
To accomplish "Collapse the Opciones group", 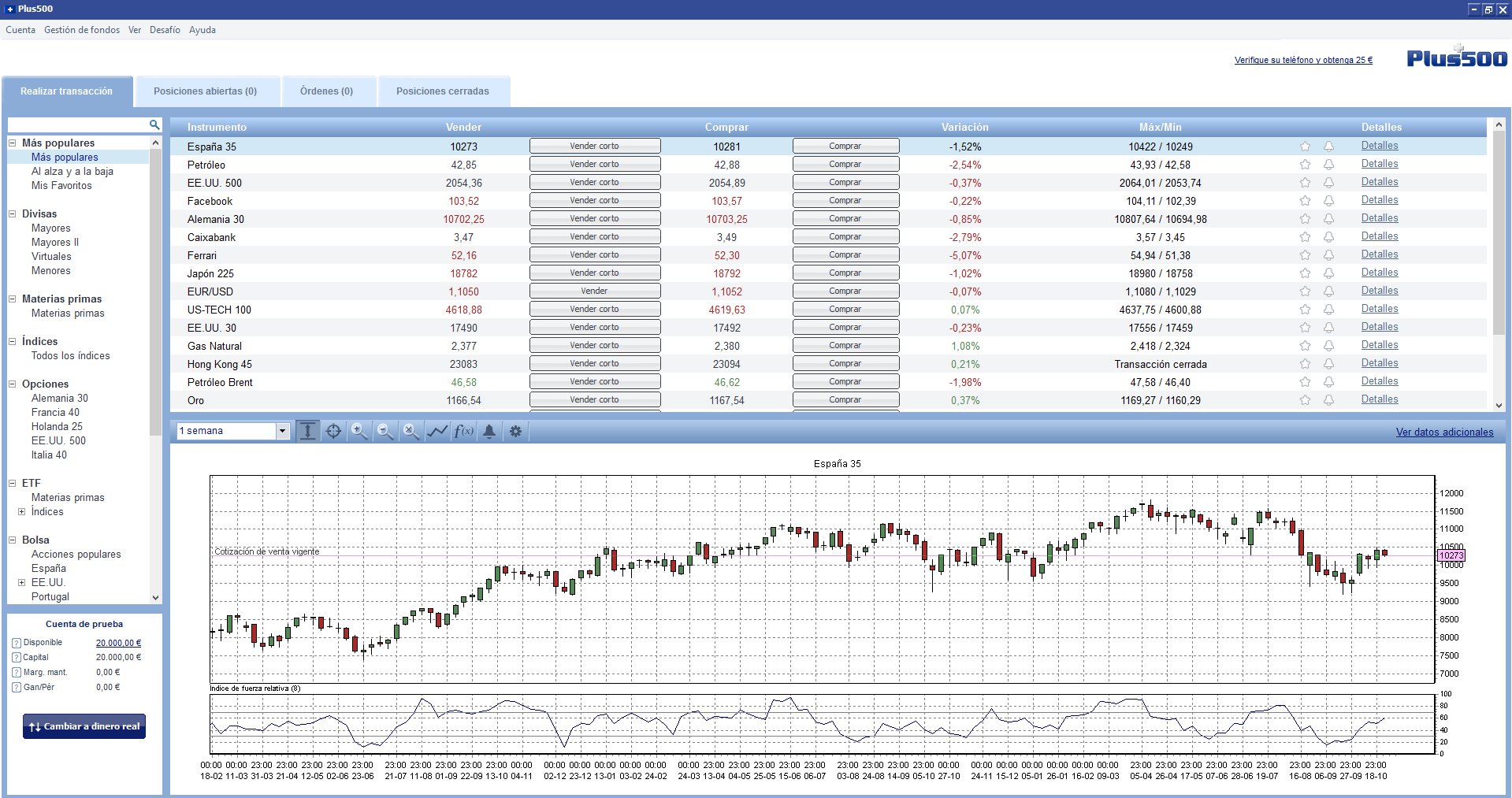I will tap(13, 384).
